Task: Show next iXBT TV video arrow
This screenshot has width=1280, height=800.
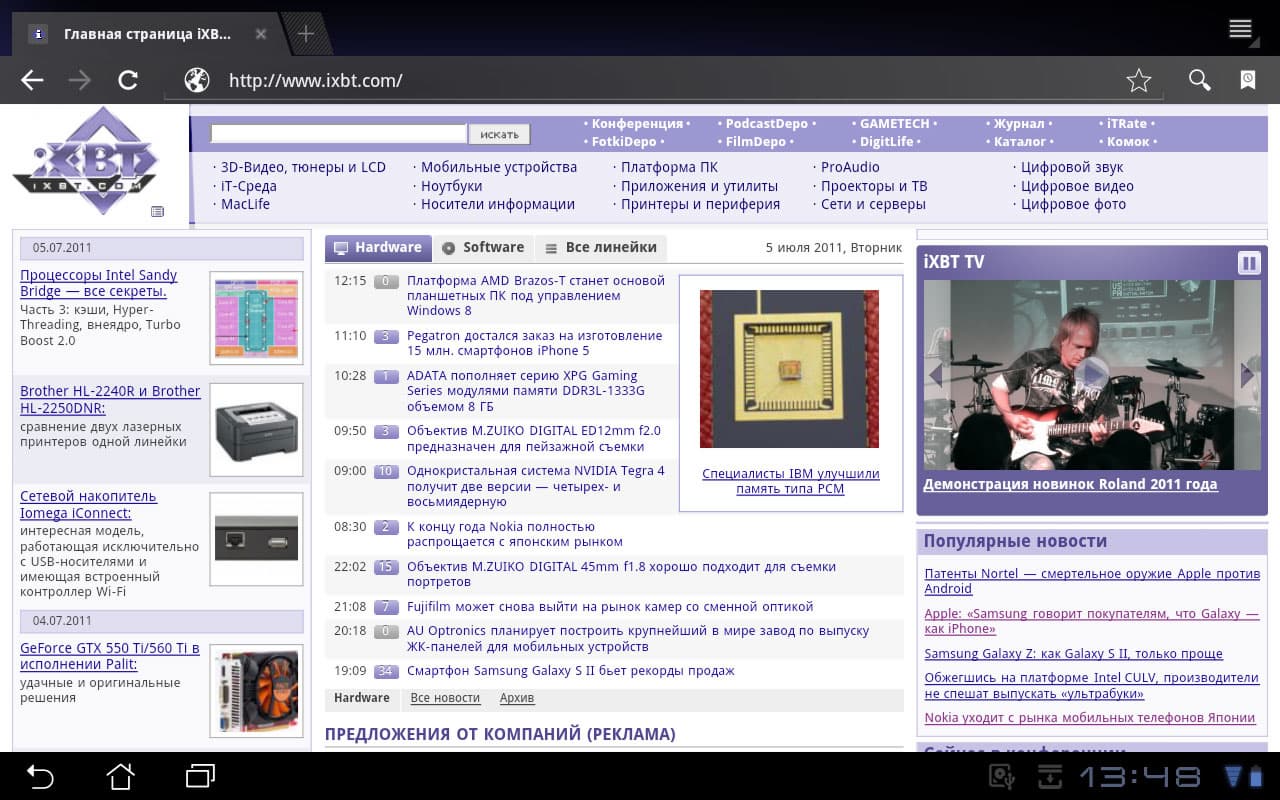Action: pyautogui.click(x=1247, y=375)
